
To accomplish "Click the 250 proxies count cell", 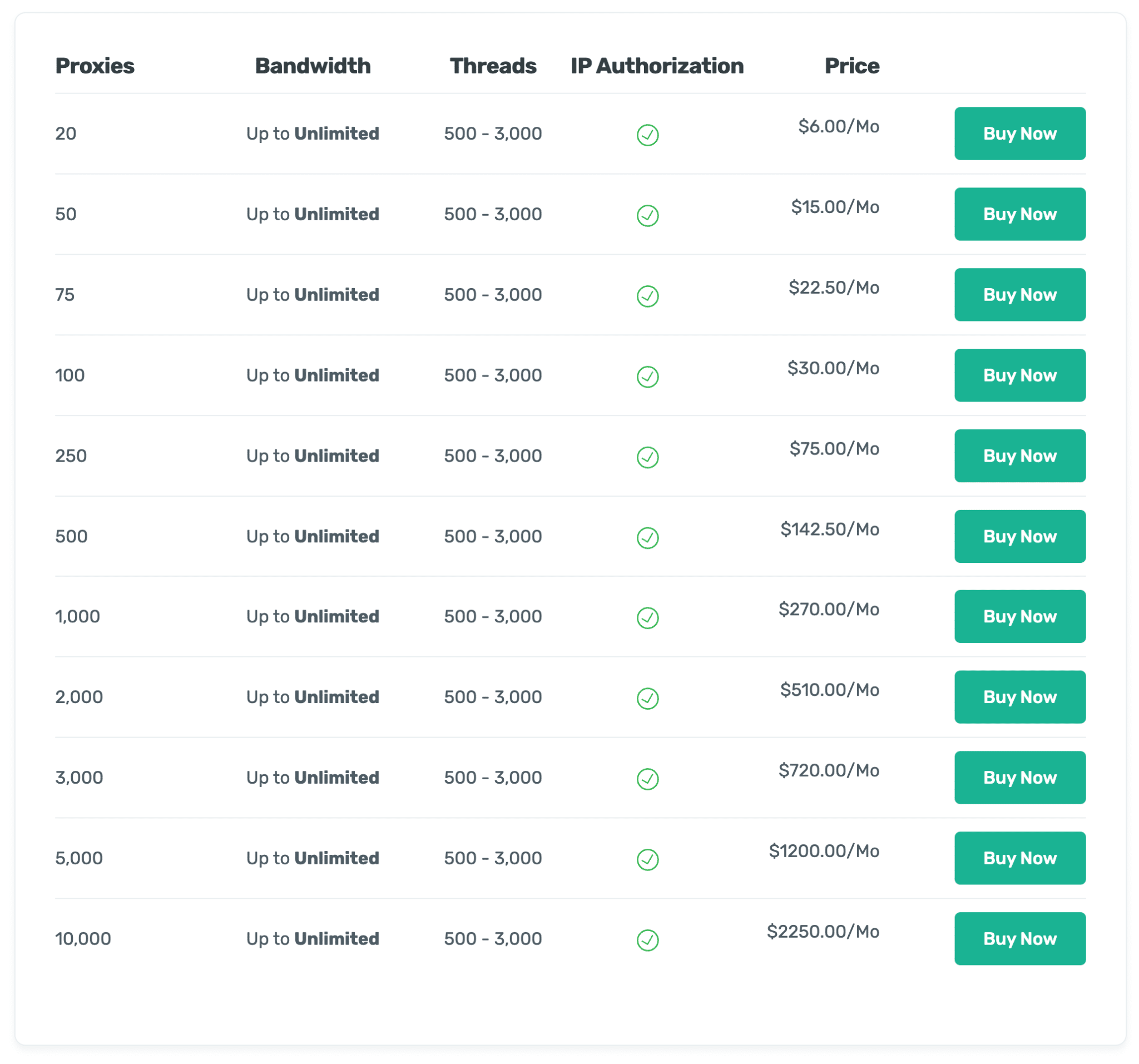I will point(71,456).
